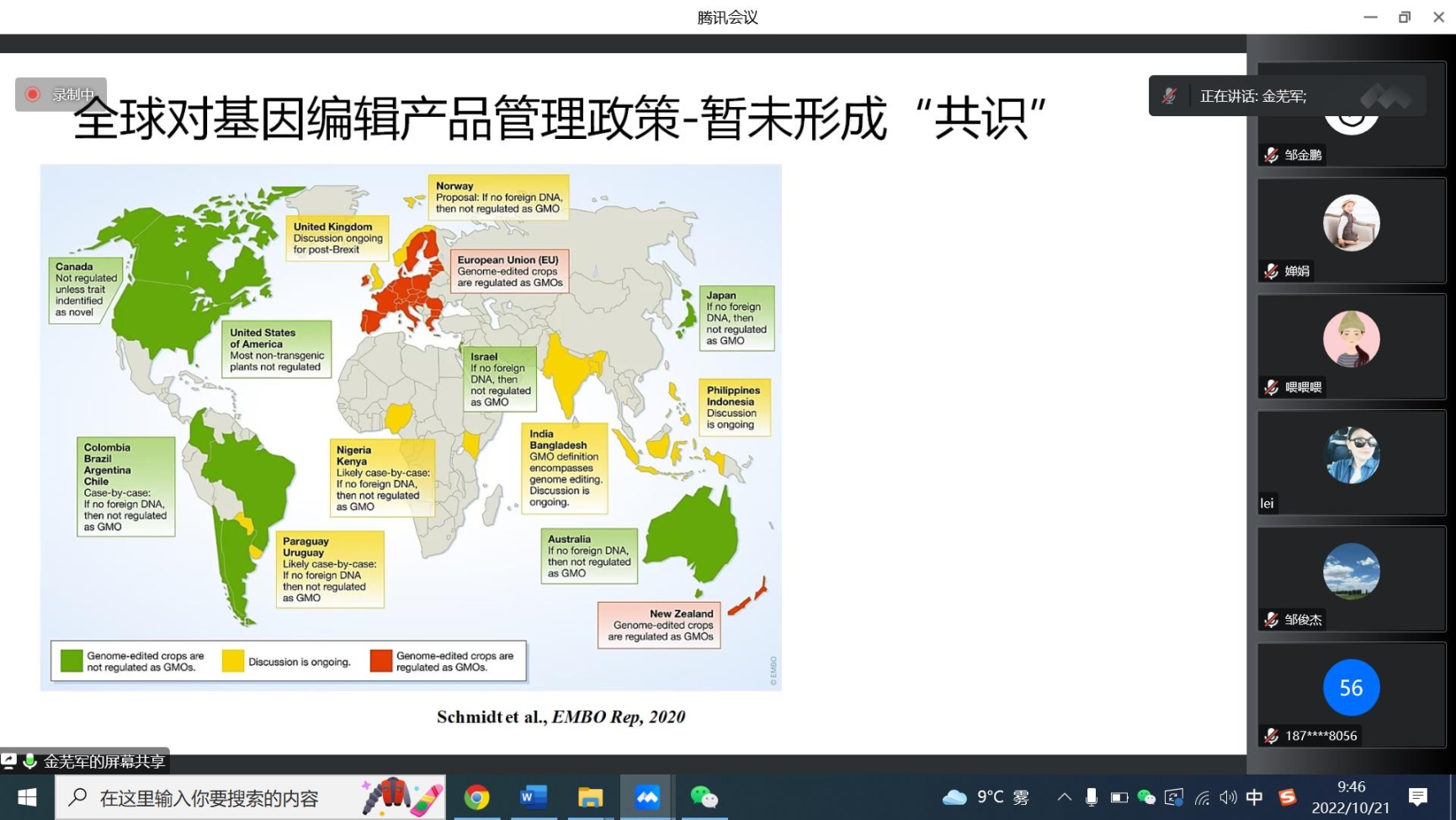Screen dimensions: 1456x820
Task: Toggle the 中 input method language indicator
Action: point(1254,797)
